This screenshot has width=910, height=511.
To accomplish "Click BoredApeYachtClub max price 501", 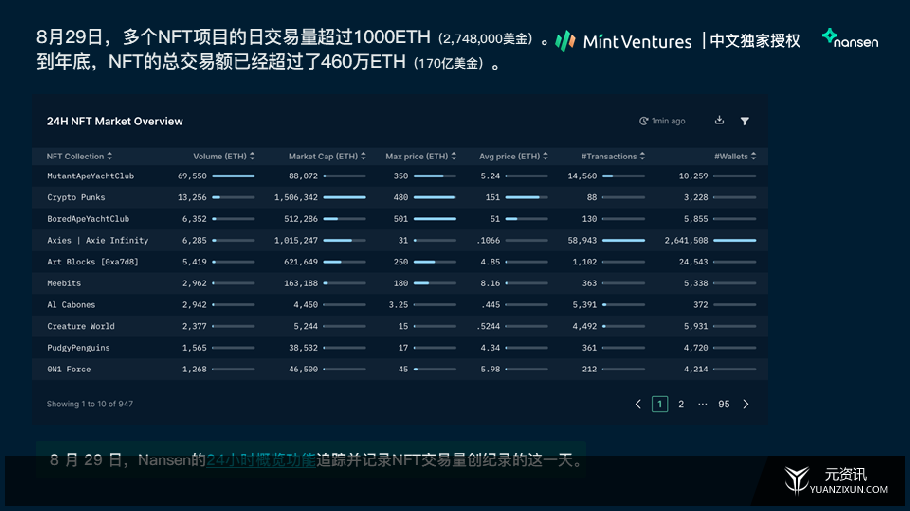I will click(400, 219).
